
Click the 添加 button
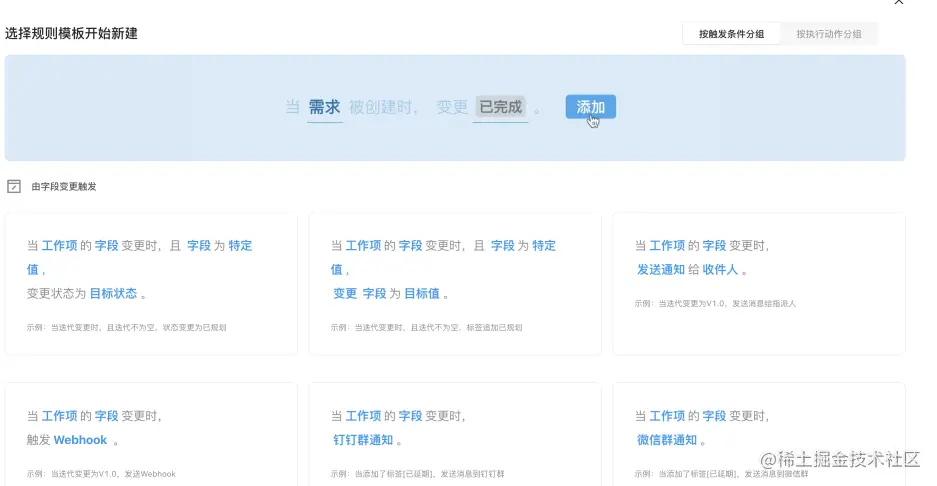(x=590, y=107)
